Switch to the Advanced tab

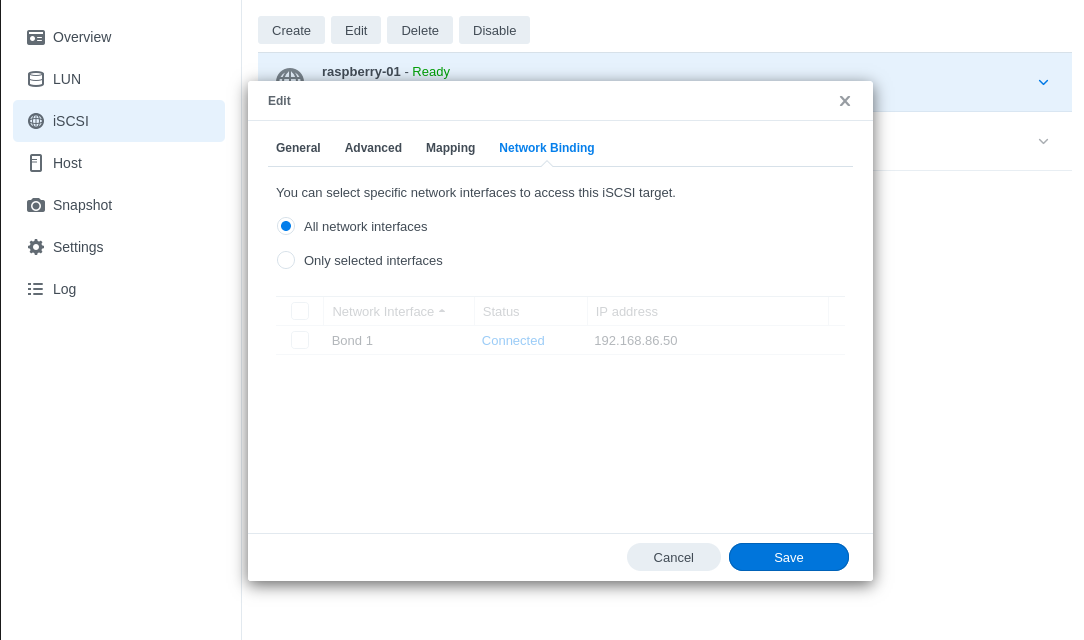(373, 148)
